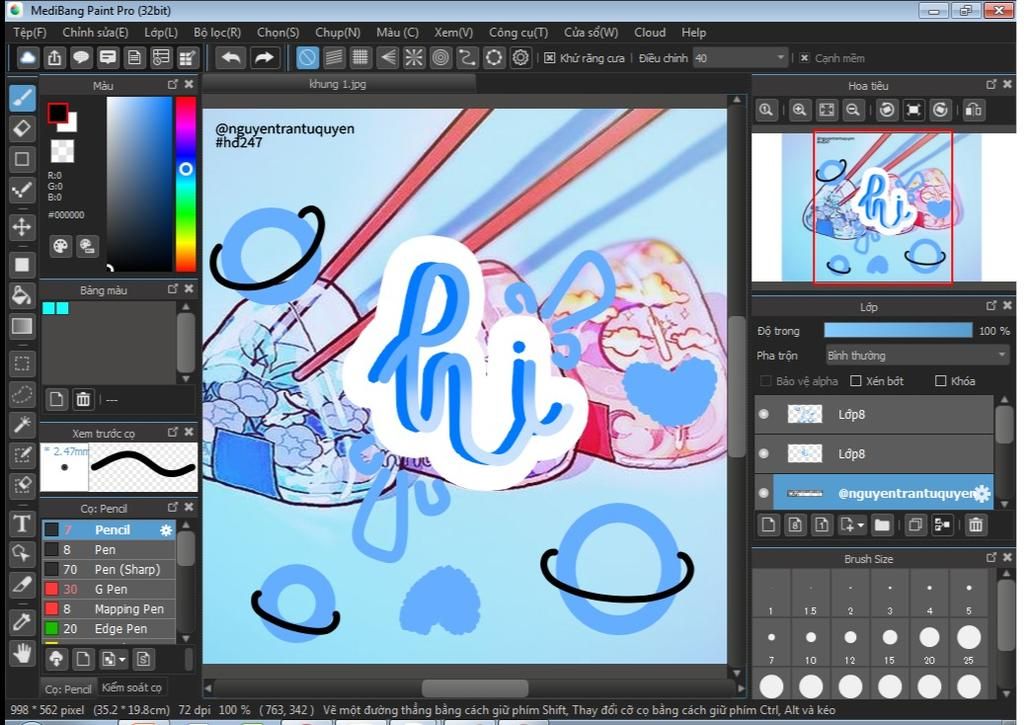
Task: Select the Bucket fill tool
Action: click(22, 295)
